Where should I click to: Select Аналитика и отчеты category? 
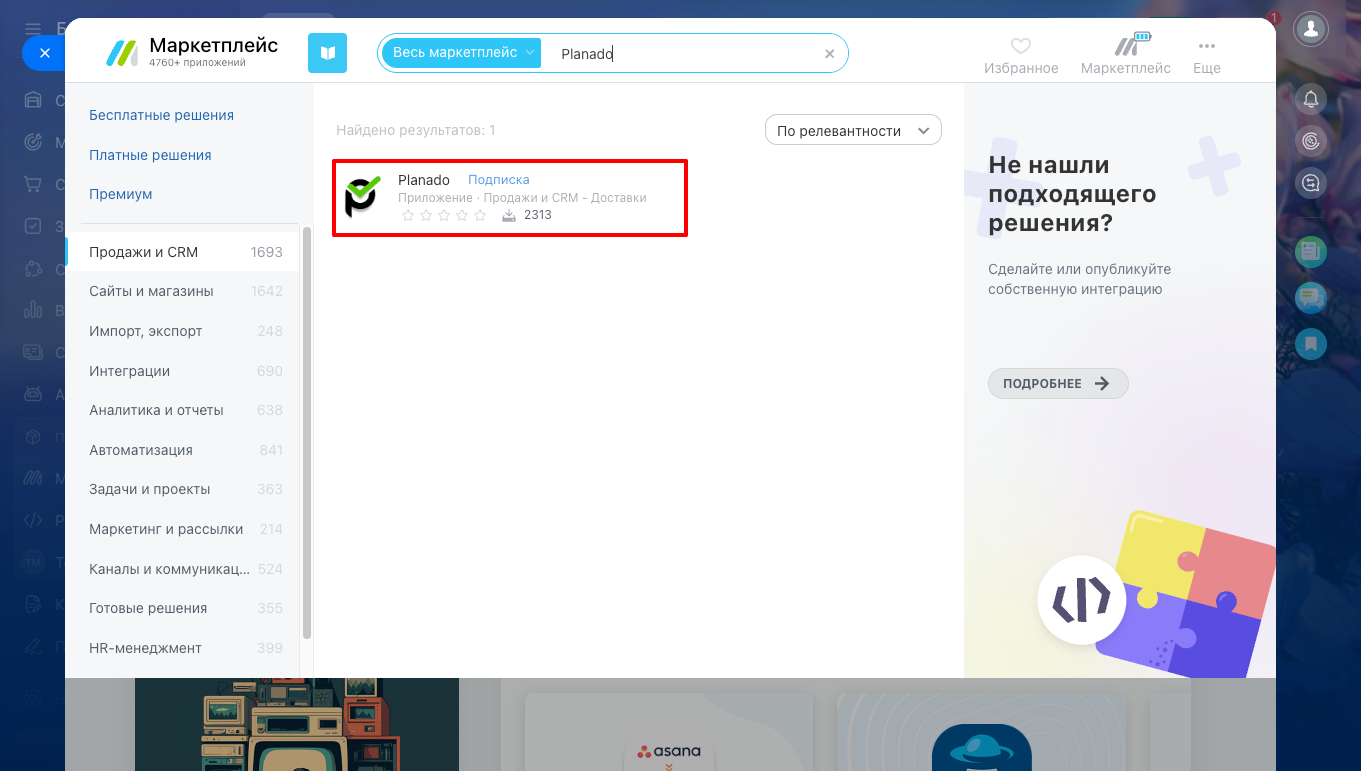pyautogui.click(x=182, y=410)
